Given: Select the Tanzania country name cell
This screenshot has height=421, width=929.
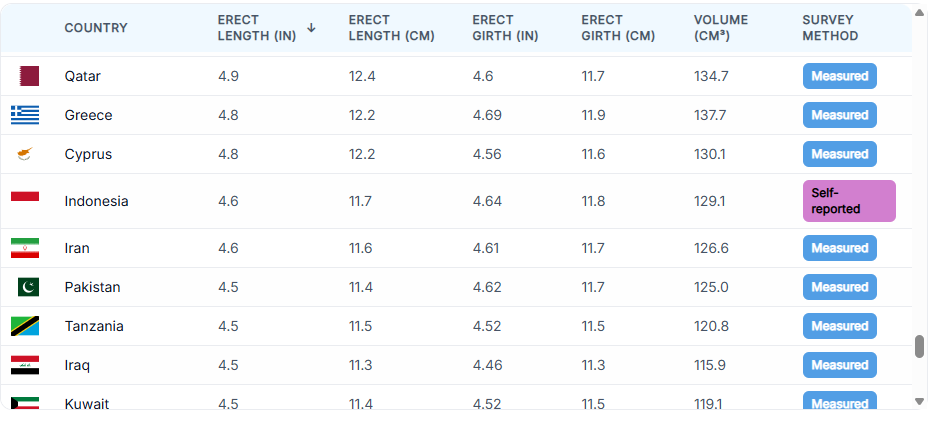Looking at the screenshot, I should click(94, 326).
